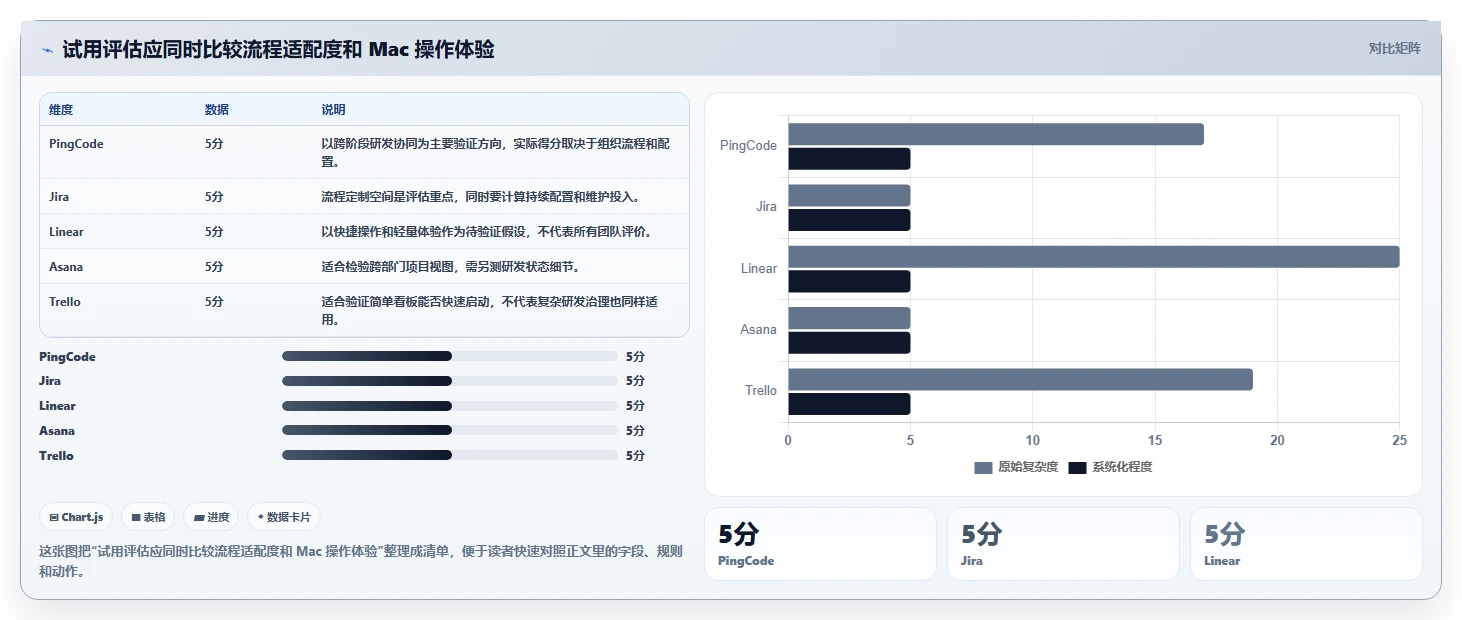1462x620 pixels.
Task: Click the page title 试用评估应同时比较流程适配度
Action: (278, 50)
